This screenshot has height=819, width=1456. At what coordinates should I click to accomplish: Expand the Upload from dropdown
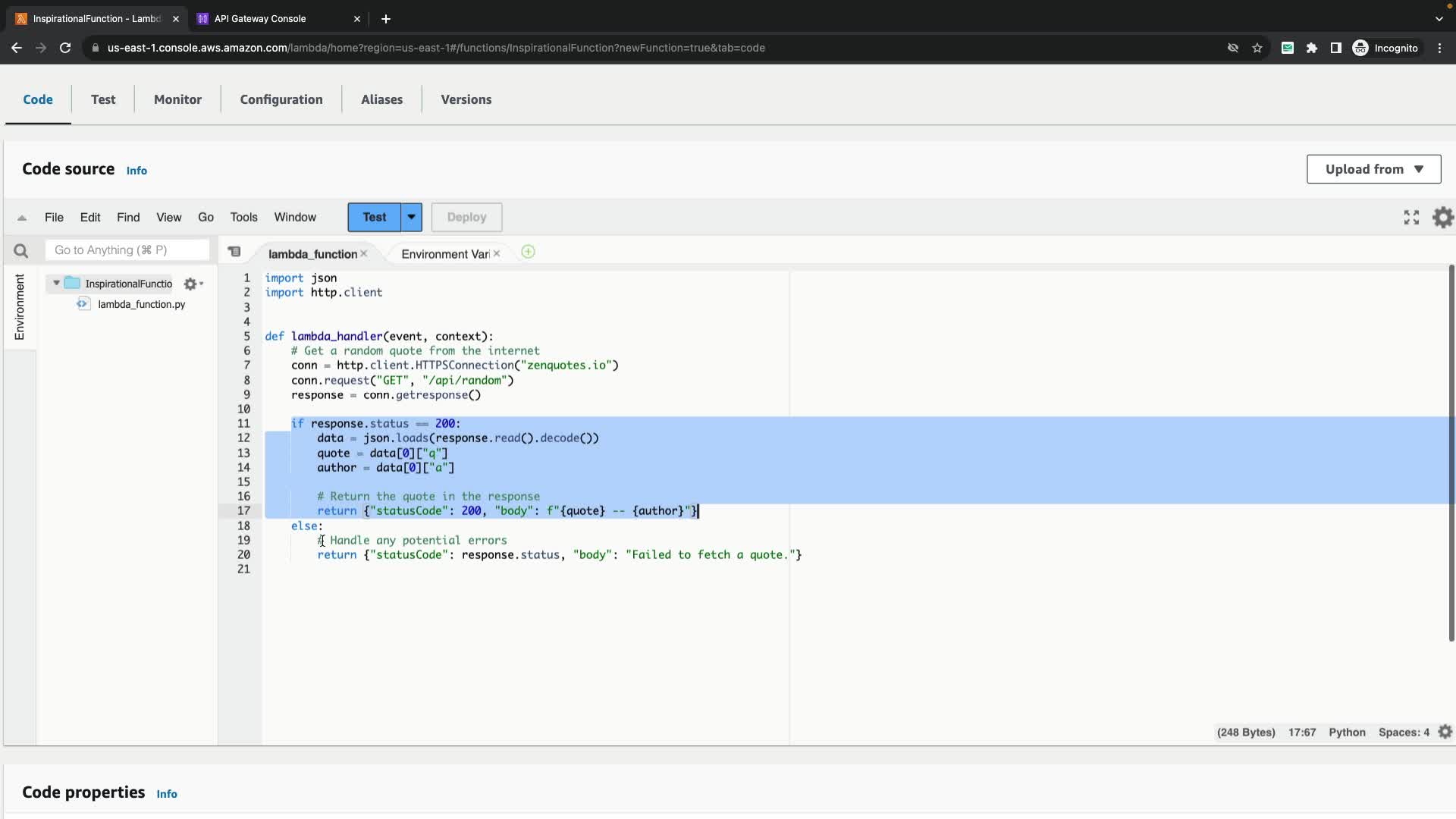(1373, 169)
